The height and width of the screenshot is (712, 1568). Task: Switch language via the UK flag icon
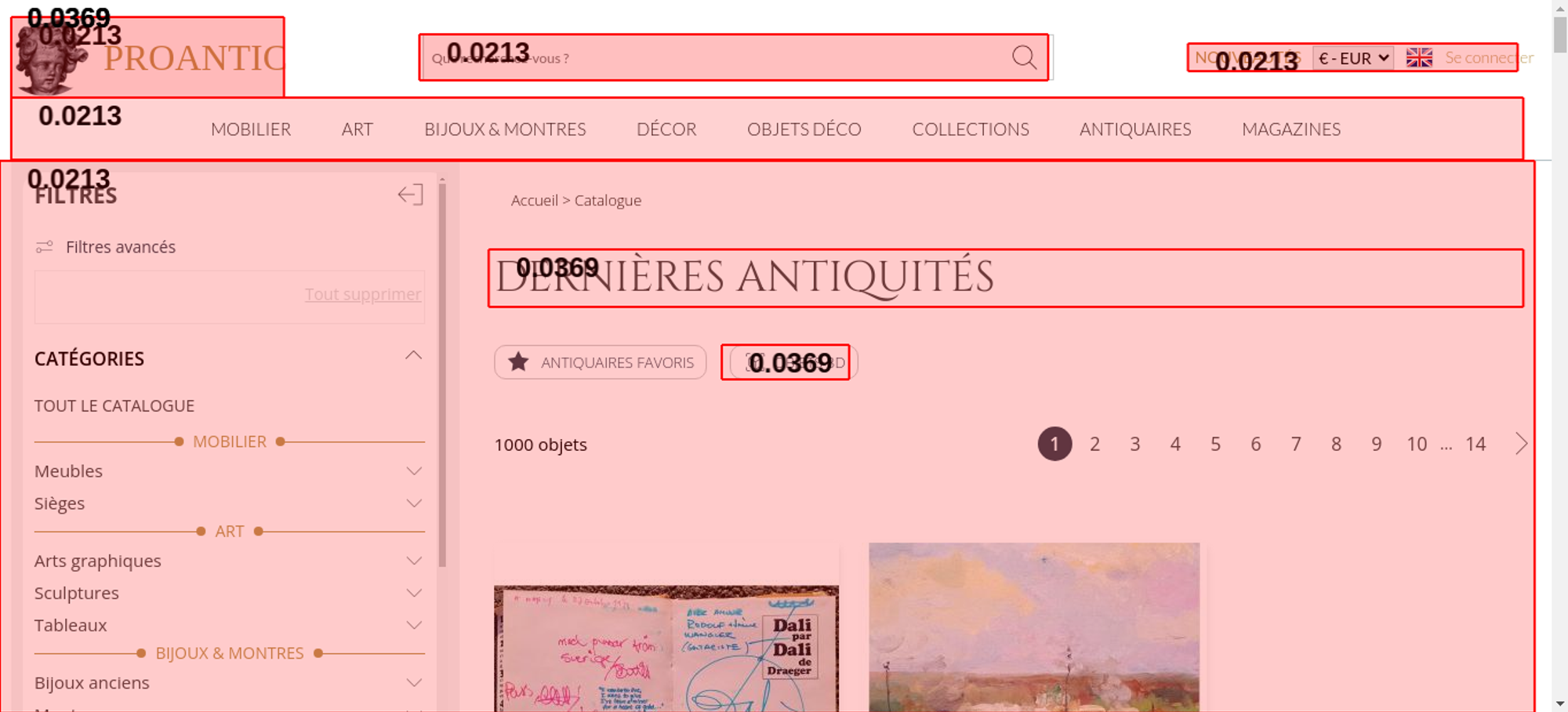tap(1419, 57)
